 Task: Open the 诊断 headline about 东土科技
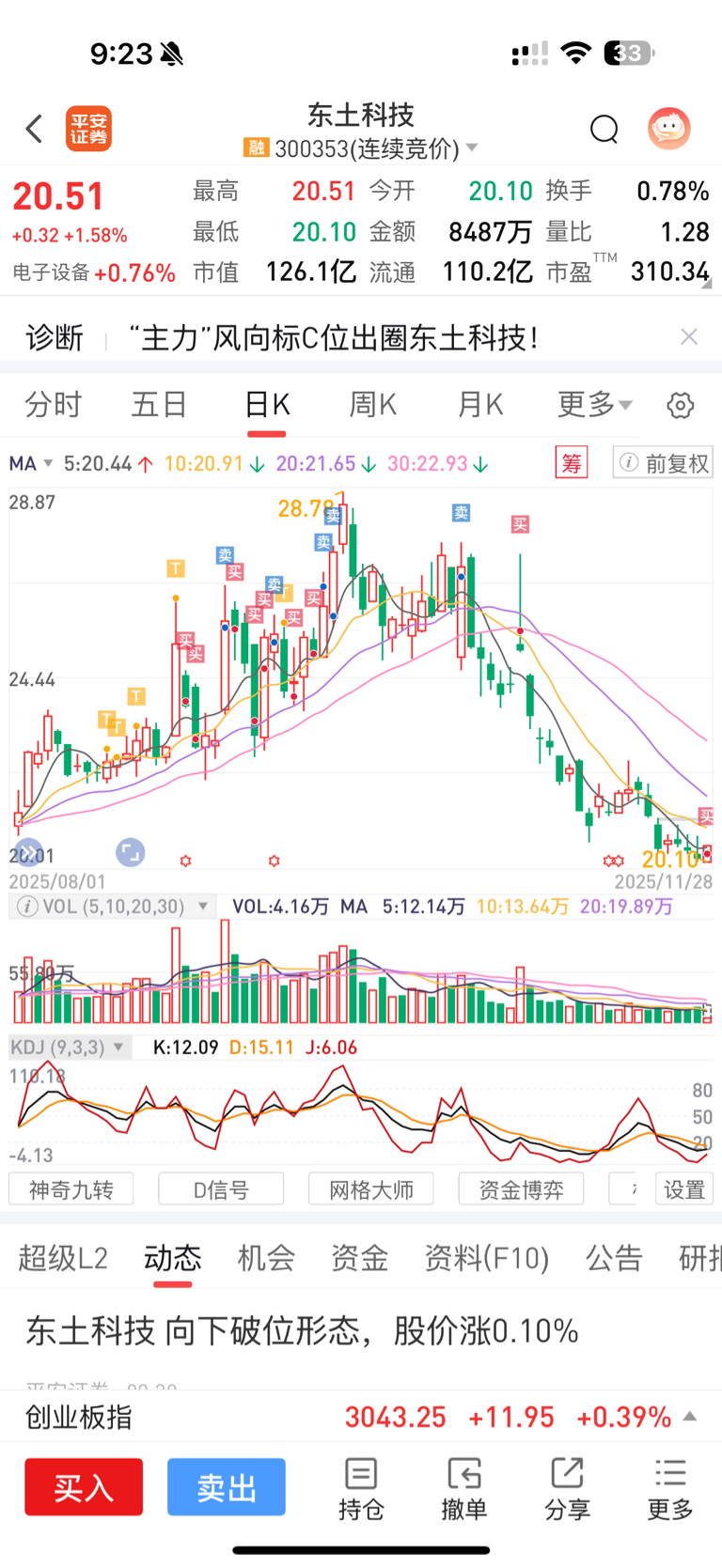click(x=334, y=337)
